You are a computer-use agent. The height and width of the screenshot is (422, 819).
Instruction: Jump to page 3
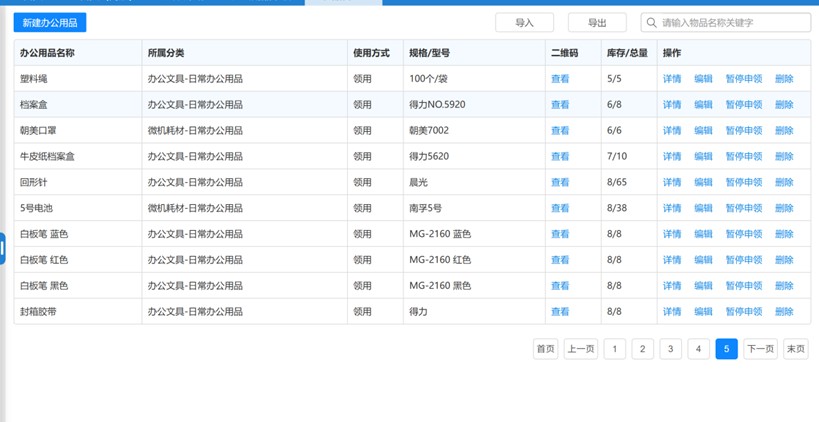click(671, 349)
